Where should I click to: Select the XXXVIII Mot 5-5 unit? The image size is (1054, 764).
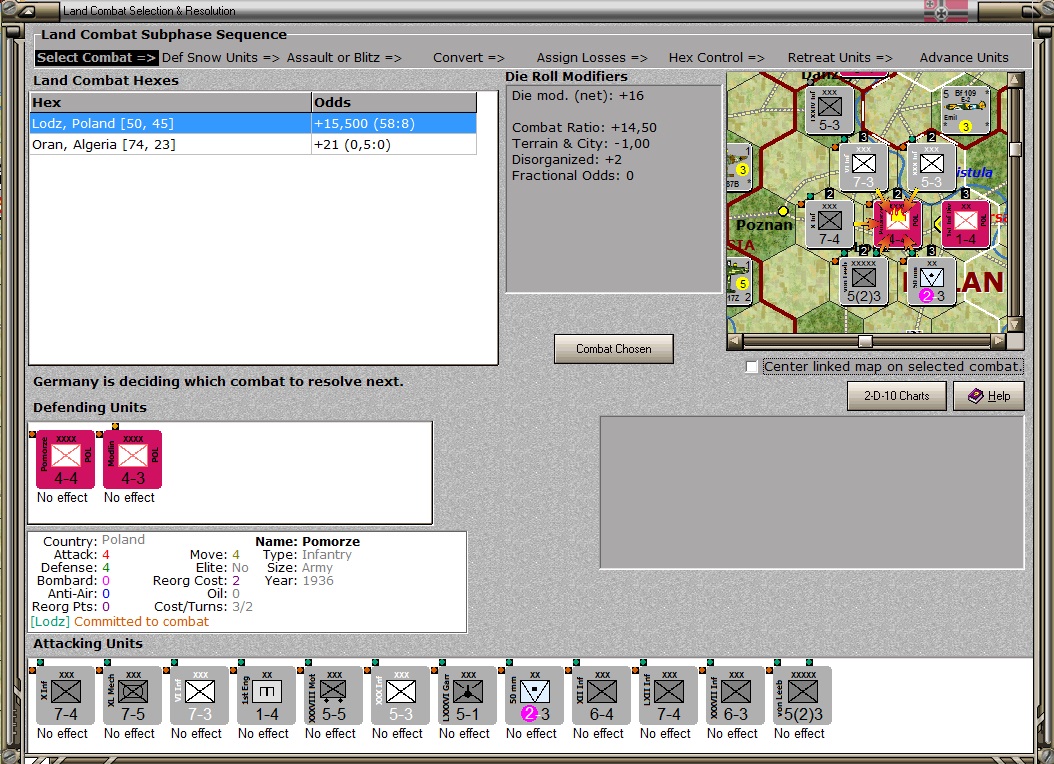coord(333,695)
